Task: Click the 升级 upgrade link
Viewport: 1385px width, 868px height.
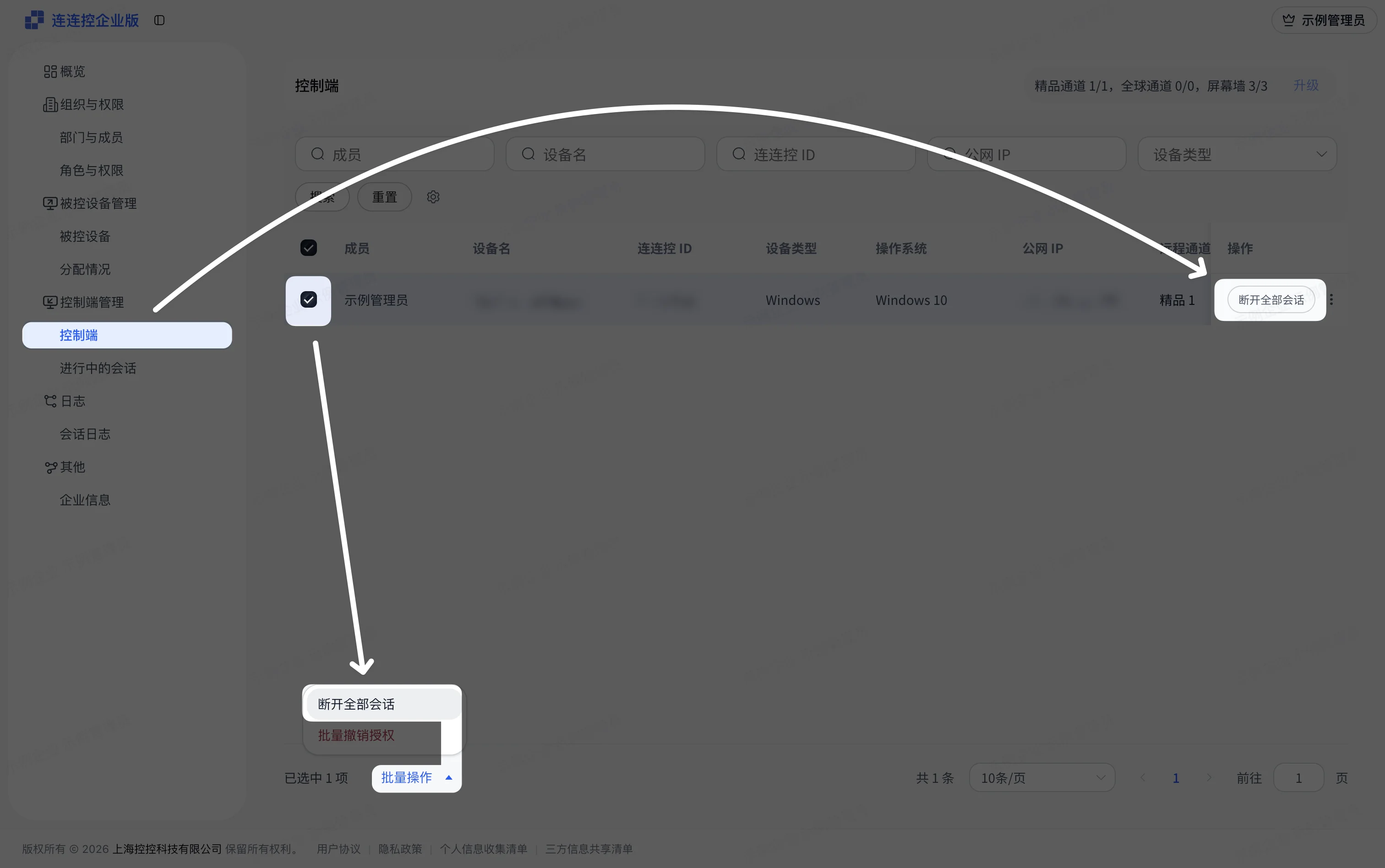Action: [x=1305, y=85]
